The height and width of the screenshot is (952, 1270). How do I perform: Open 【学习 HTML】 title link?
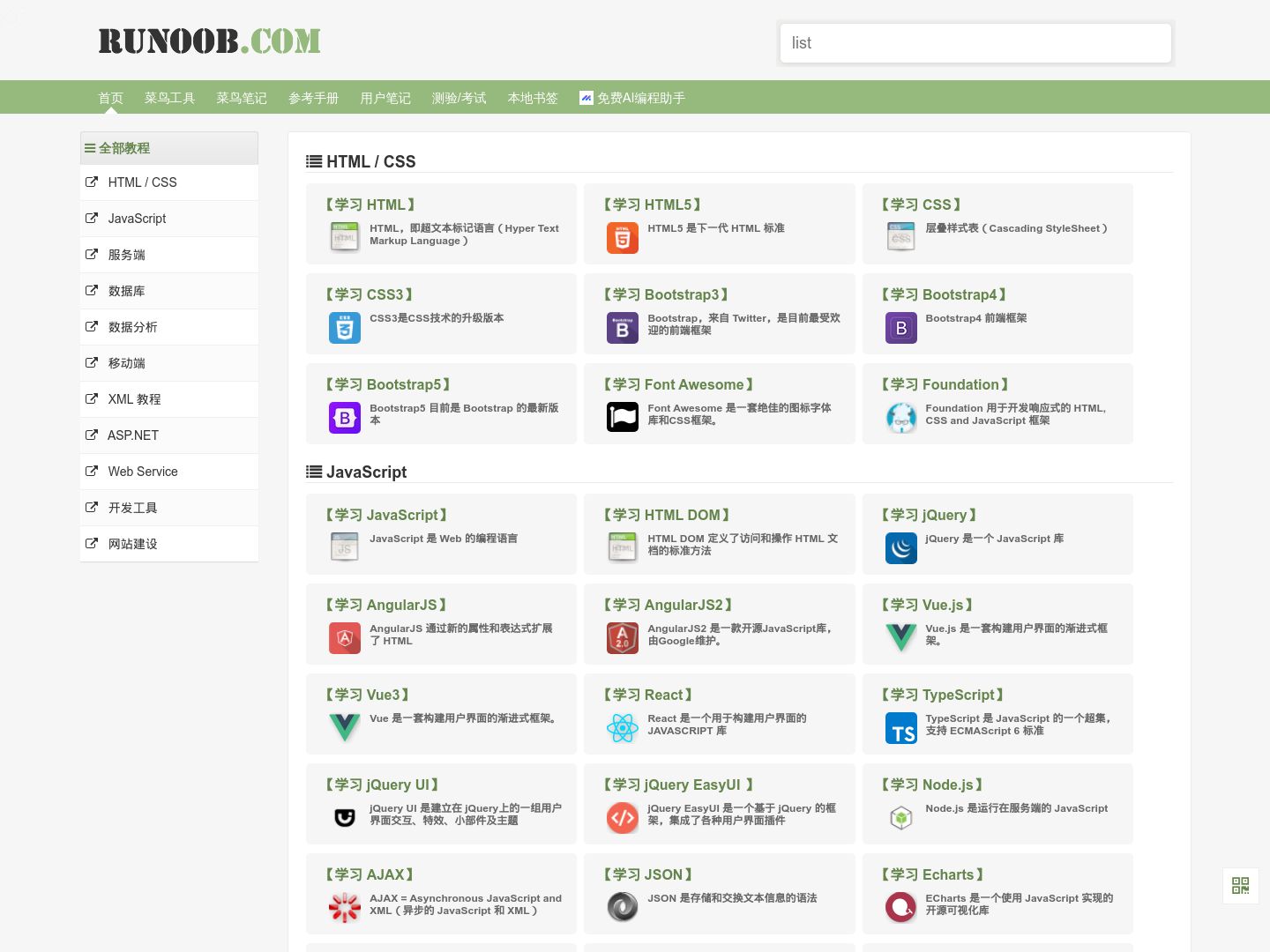coord(370,205)
